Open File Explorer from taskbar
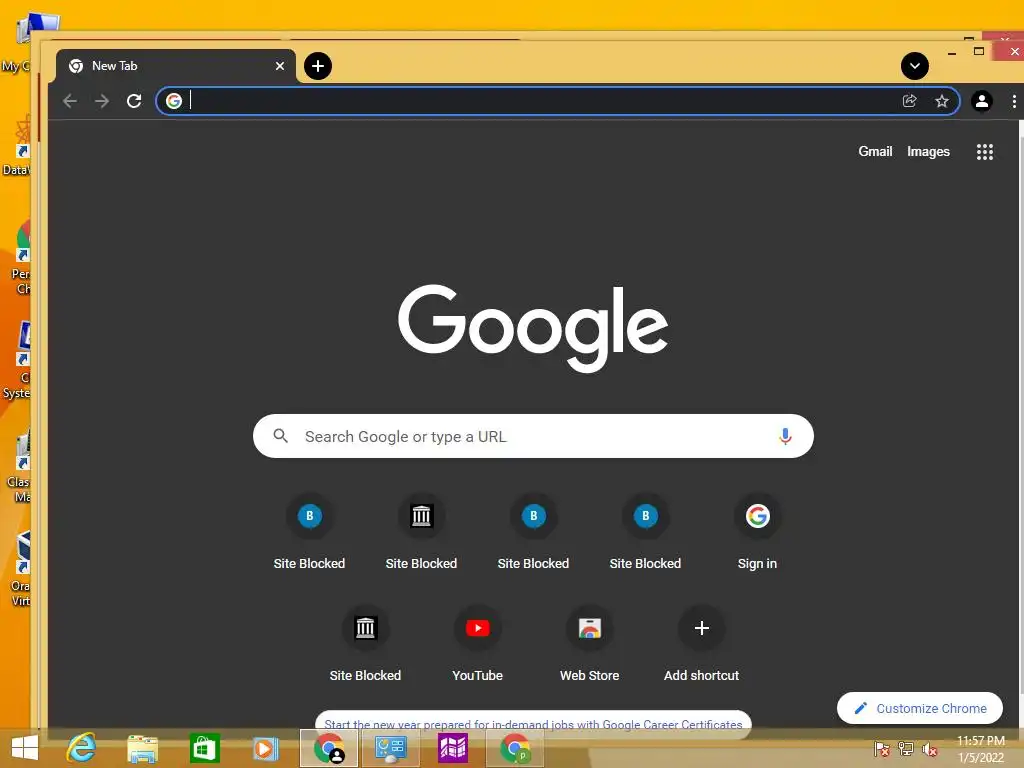 (x=142, y=748)
